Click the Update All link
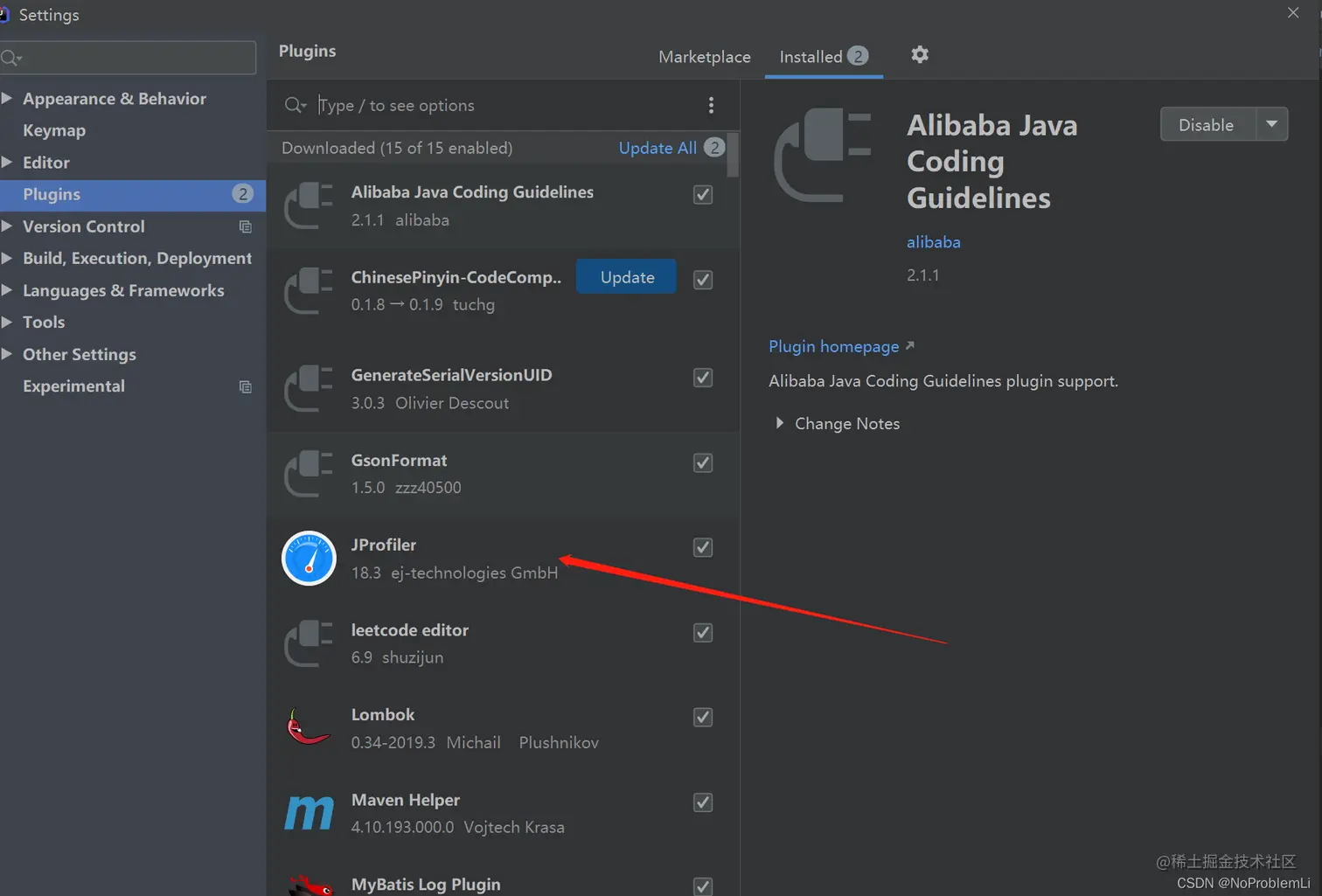 click(658, 148)
